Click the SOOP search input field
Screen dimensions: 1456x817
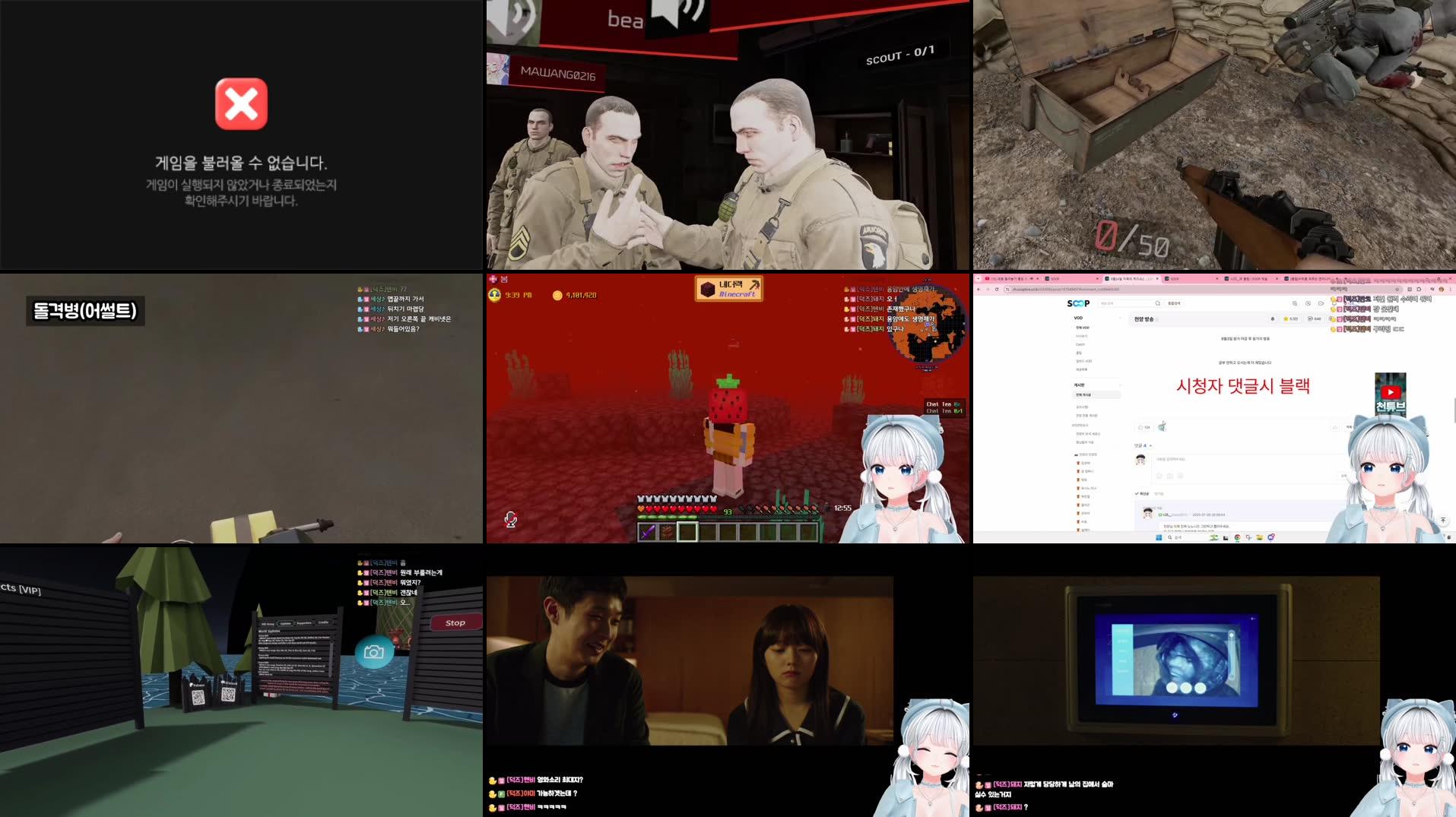[x=1125, y=303]
